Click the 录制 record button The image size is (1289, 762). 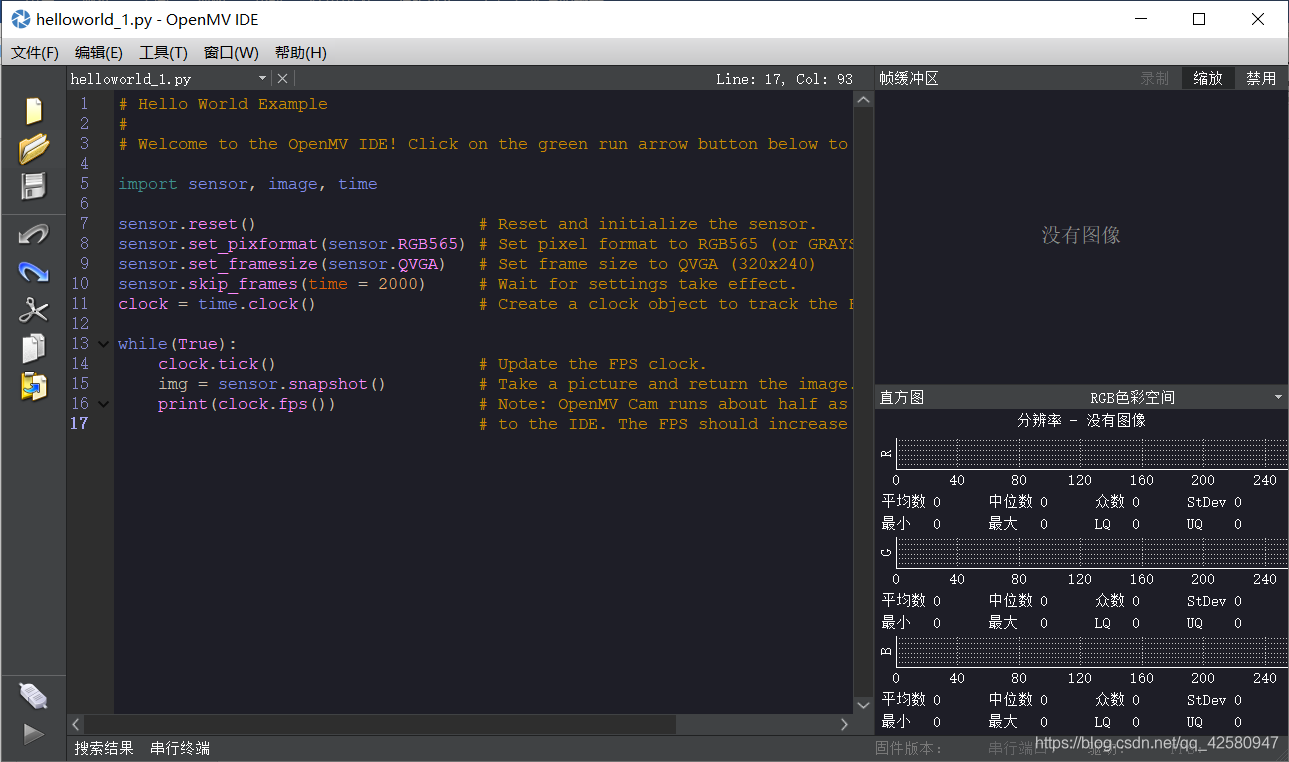click(1155, 78)
